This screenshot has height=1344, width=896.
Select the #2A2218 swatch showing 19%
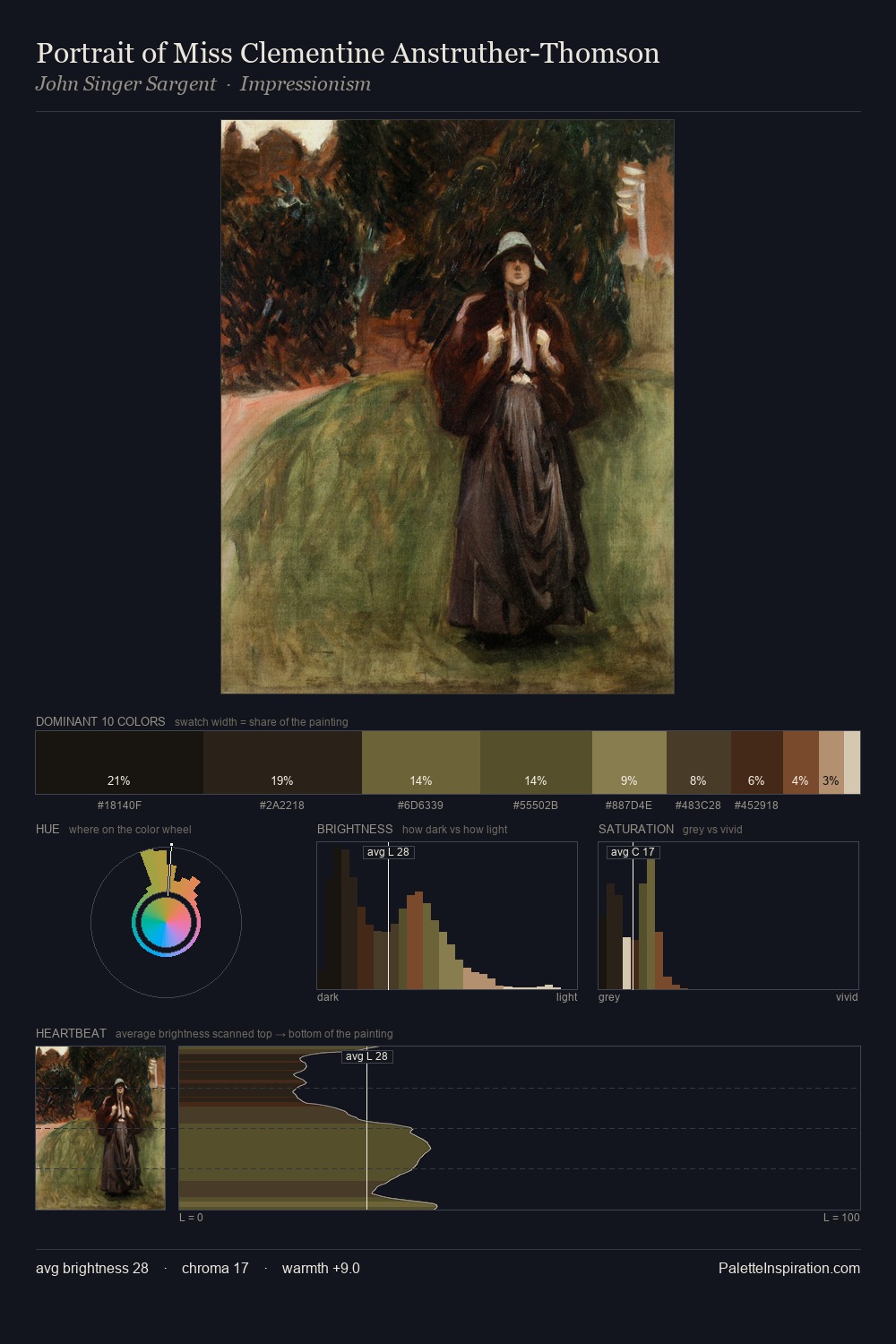click(x=282, y=762)
